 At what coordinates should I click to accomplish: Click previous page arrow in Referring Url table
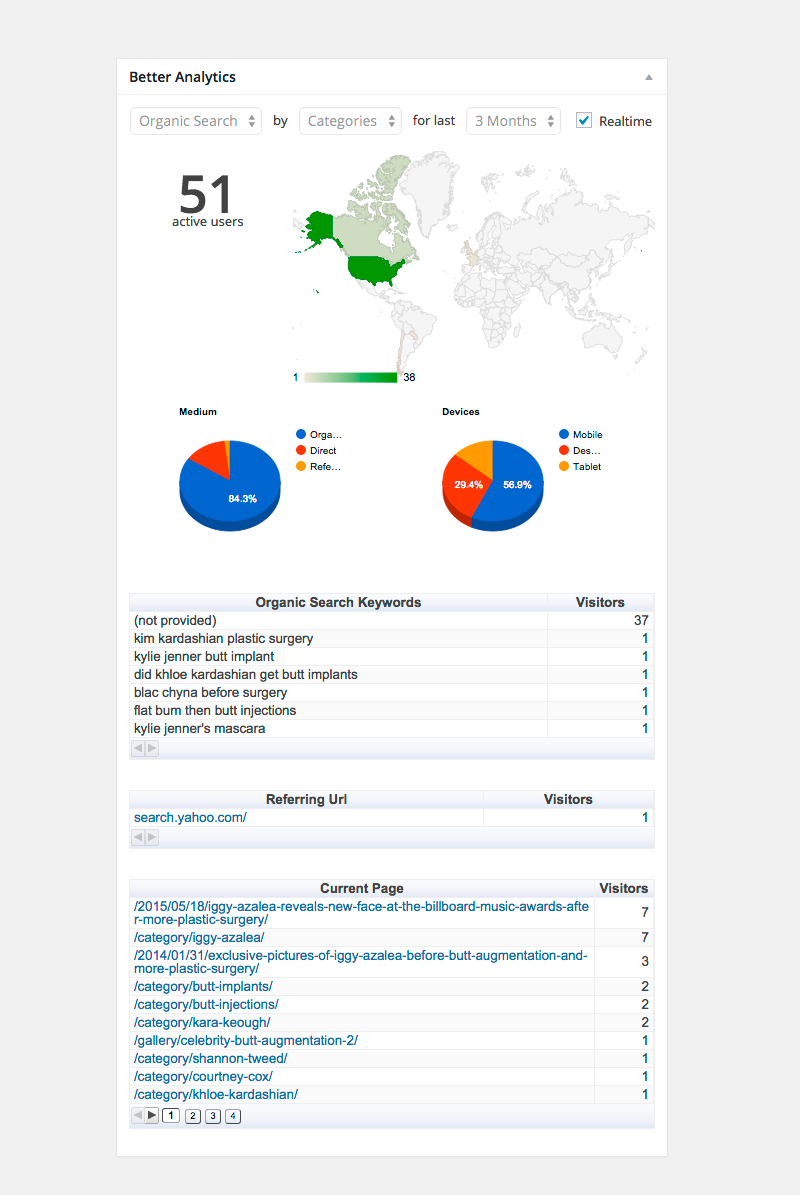tap(138, 838)
